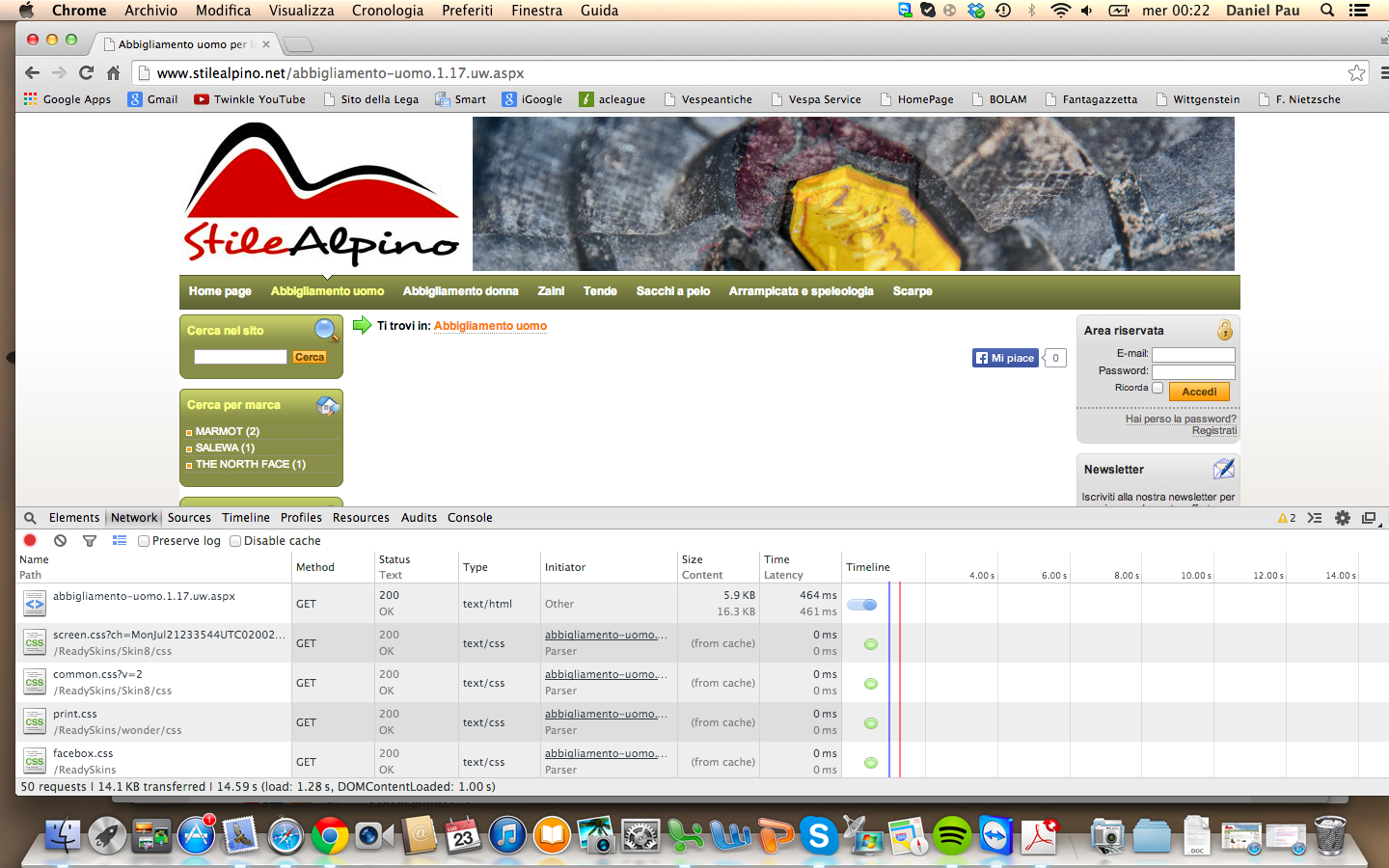This screenshot has width=1389, height=868.
Task: Tick the Disable cache checkbox
Action: [235, 541]
